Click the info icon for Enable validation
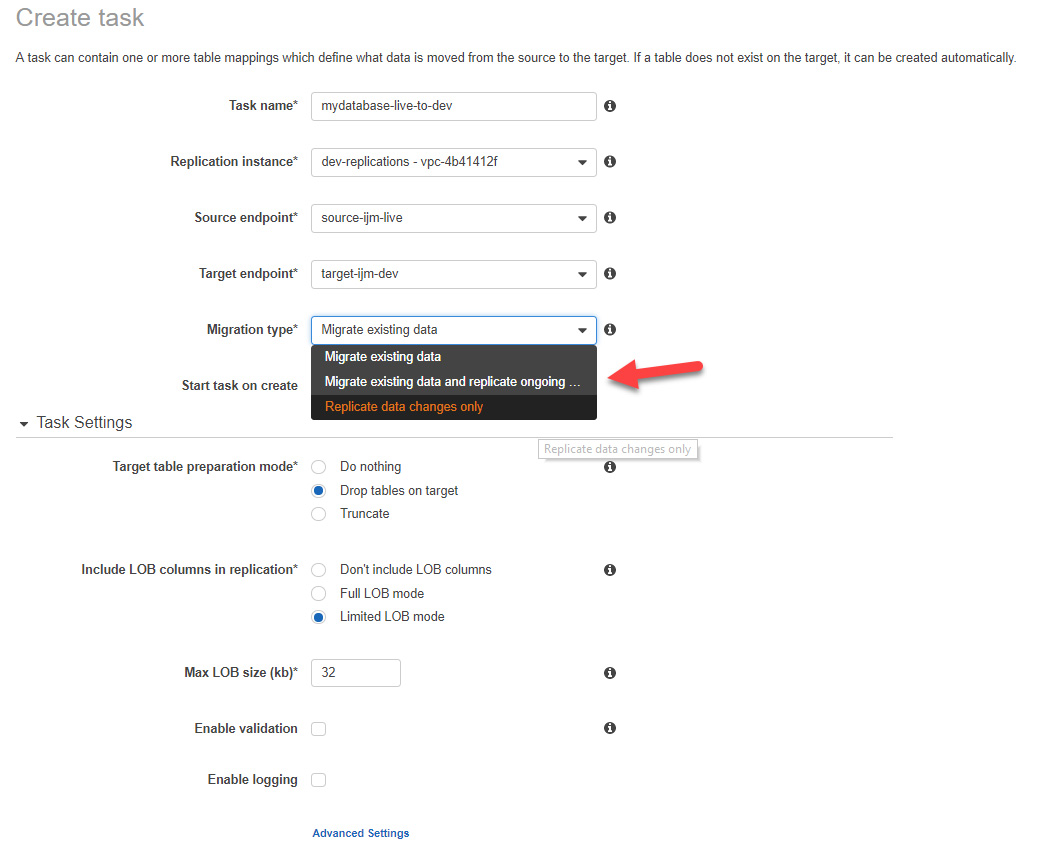Image resolution: width=1058 pixels, height=857 pixels. (x=610, y=728)
